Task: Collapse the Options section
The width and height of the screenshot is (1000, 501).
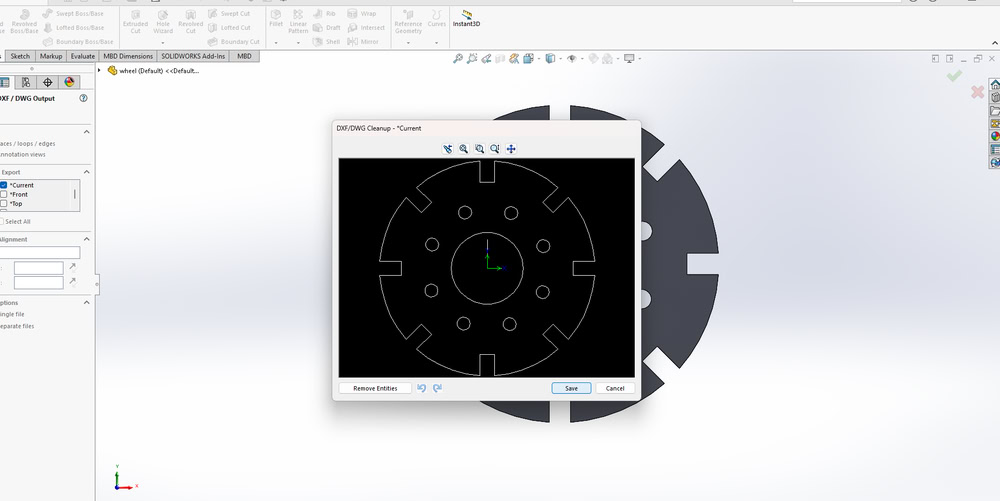Action: (x=87, y=303)
